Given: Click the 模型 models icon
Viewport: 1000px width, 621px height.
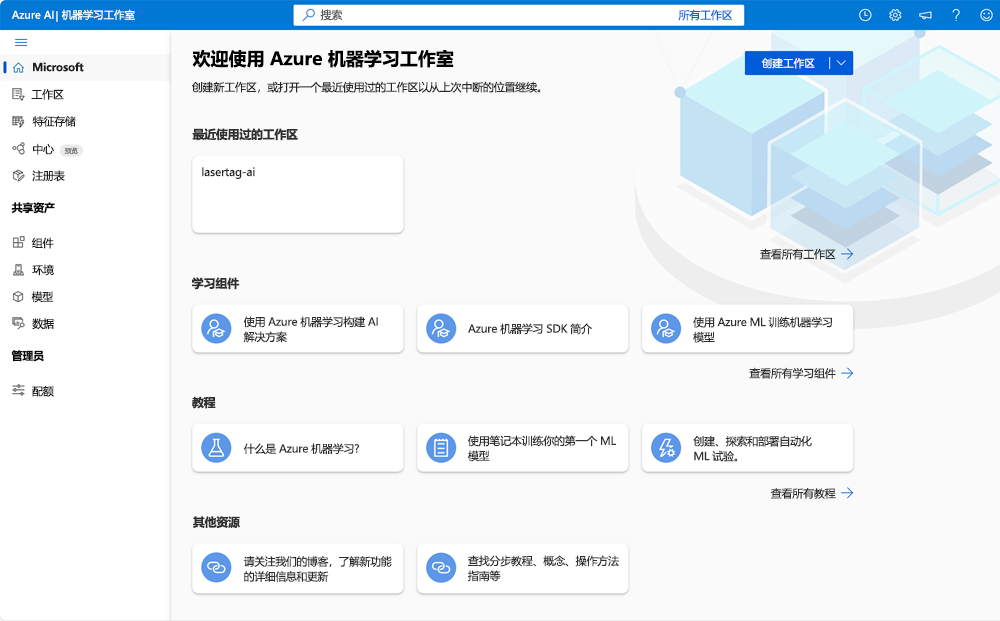Looking at the screenshot, I should click(x=18, y=296).
